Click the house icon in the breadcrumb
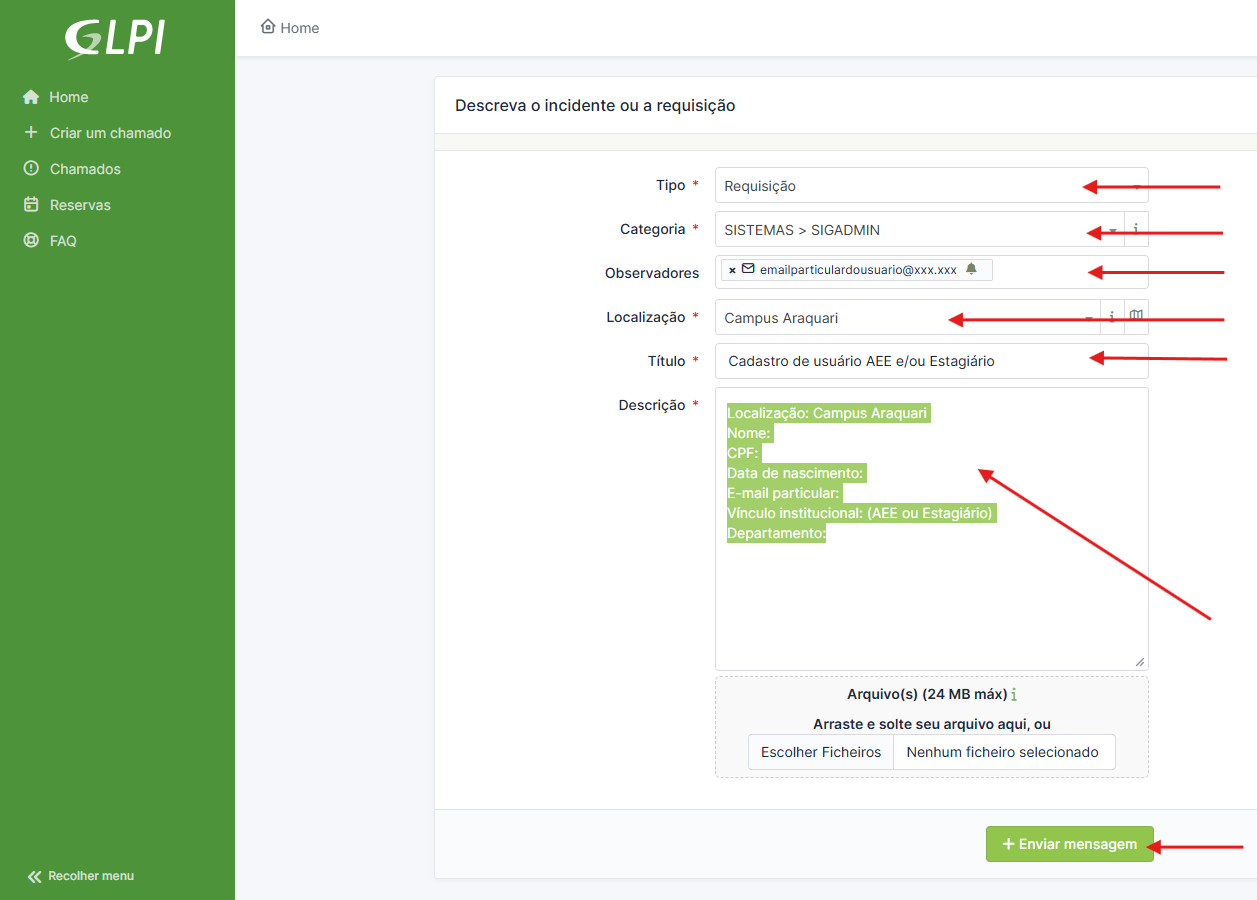This screenshot has width=1257, height=900. (267, 27)
